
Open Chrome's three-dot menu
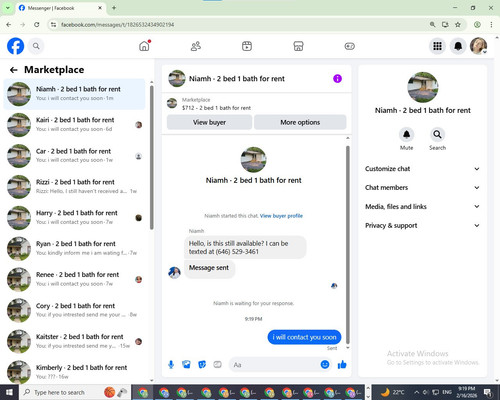[491, 24]
